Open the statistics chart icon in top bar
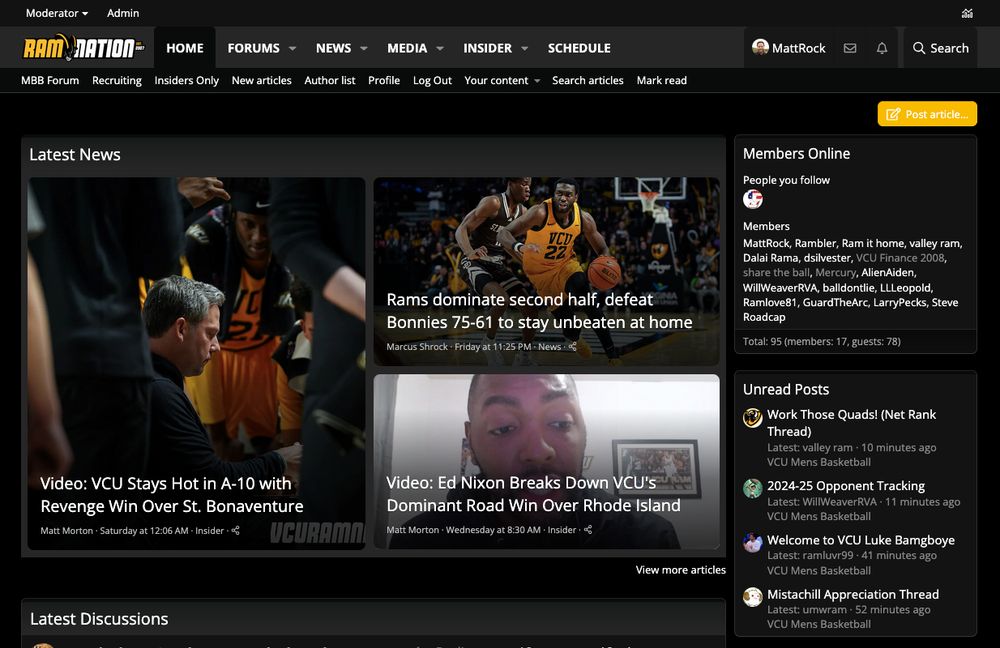The width and height of the screenshot is (1000, 648). pos(967,13)
